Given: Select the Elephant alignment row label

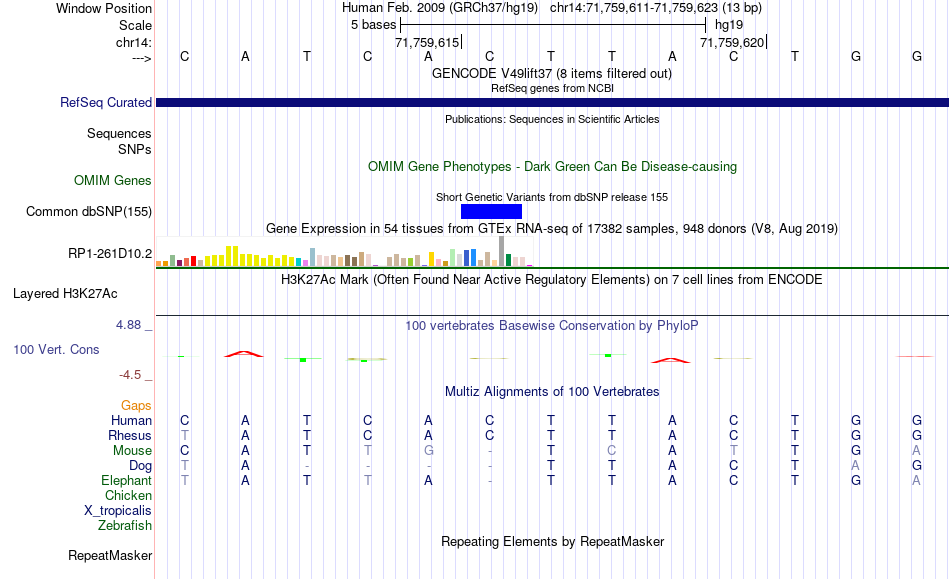Looking at the screenshot, I should [x=126, y=480].
